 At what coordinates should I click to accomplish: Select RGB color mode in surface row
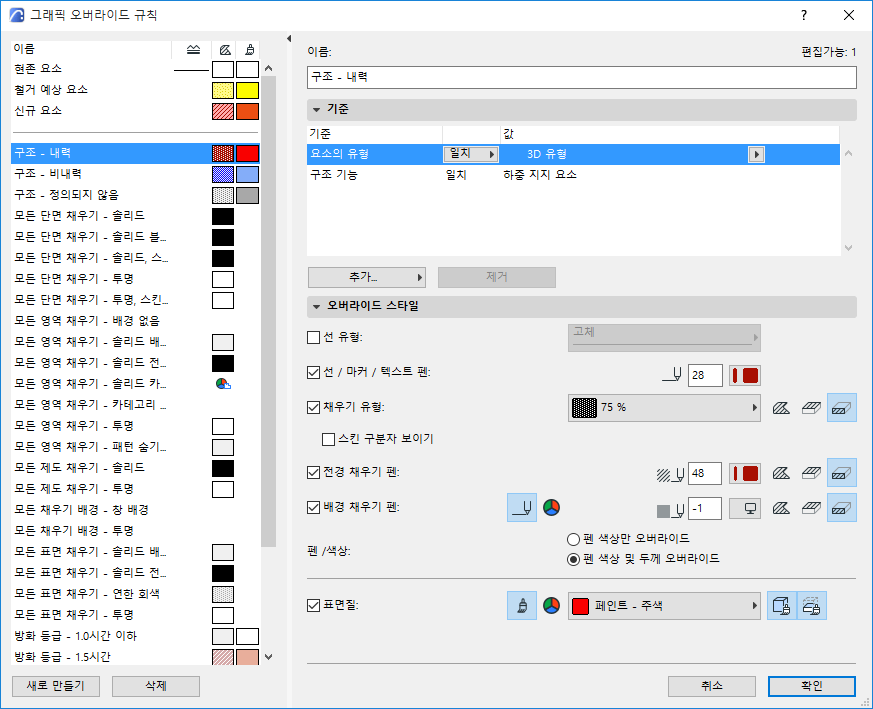pyautogui.click(x=551, y=605)
